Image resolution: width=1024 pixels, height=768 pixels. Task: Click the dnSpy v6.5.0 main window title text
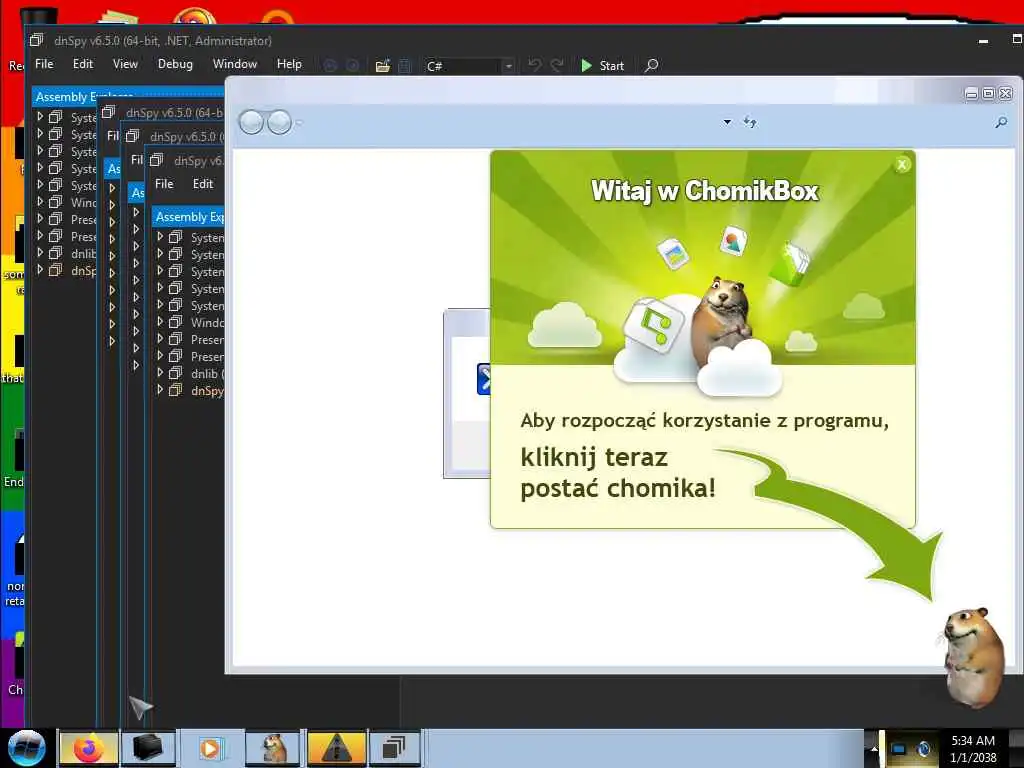click(163, 40)
